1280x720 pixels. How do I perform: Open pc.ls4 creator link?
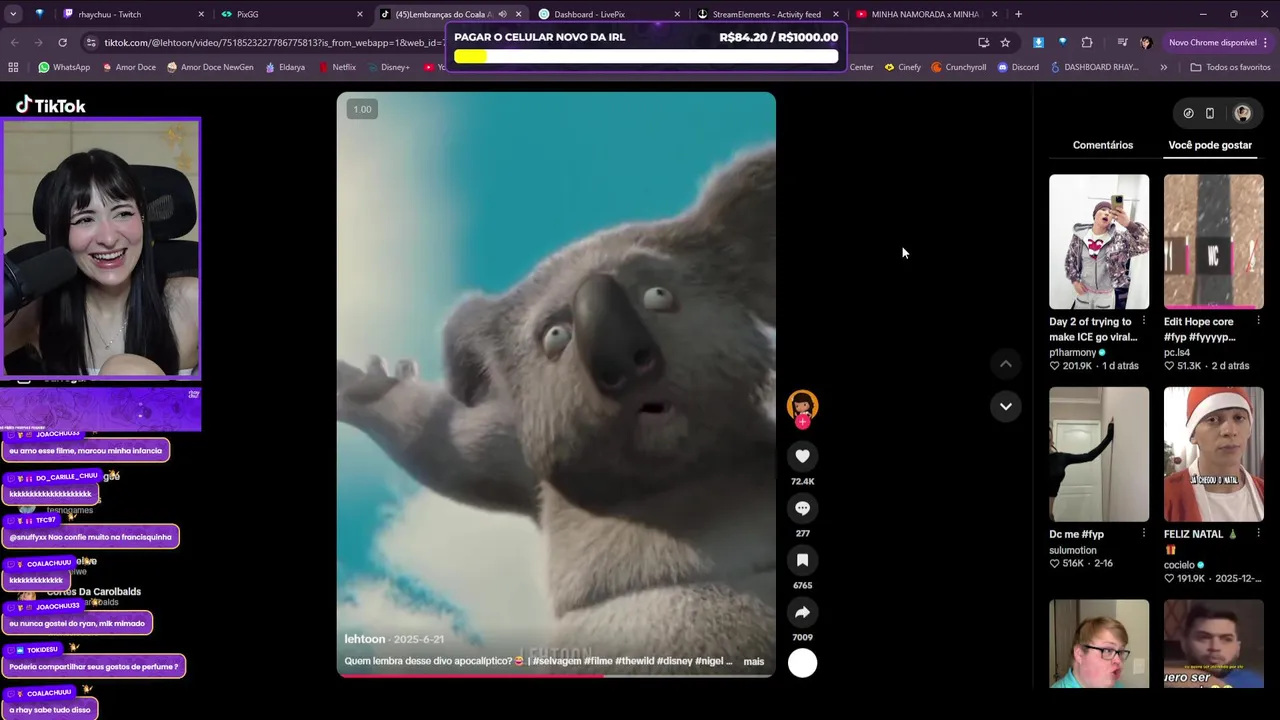1177,353
